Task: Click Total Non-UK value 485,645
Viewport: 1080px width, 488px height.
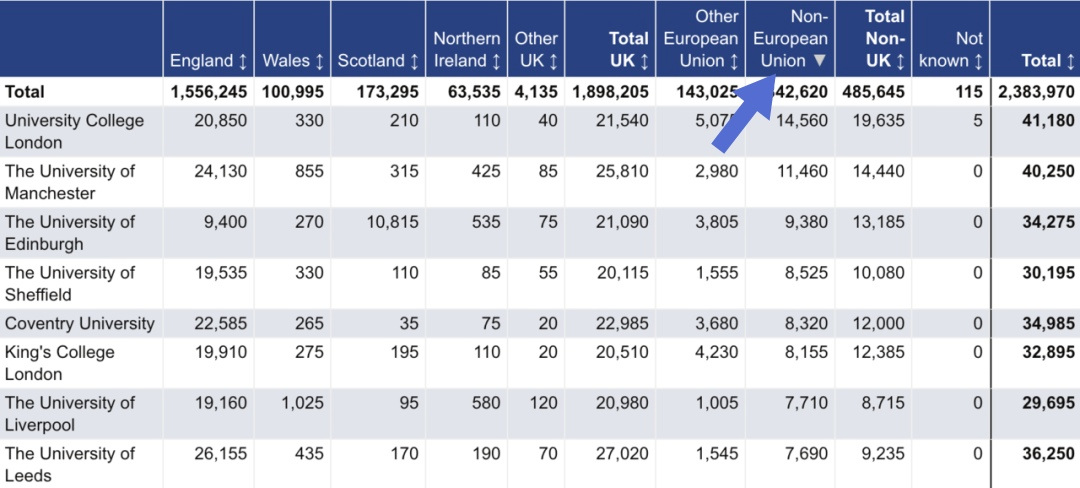Action: tap(875, 92)
